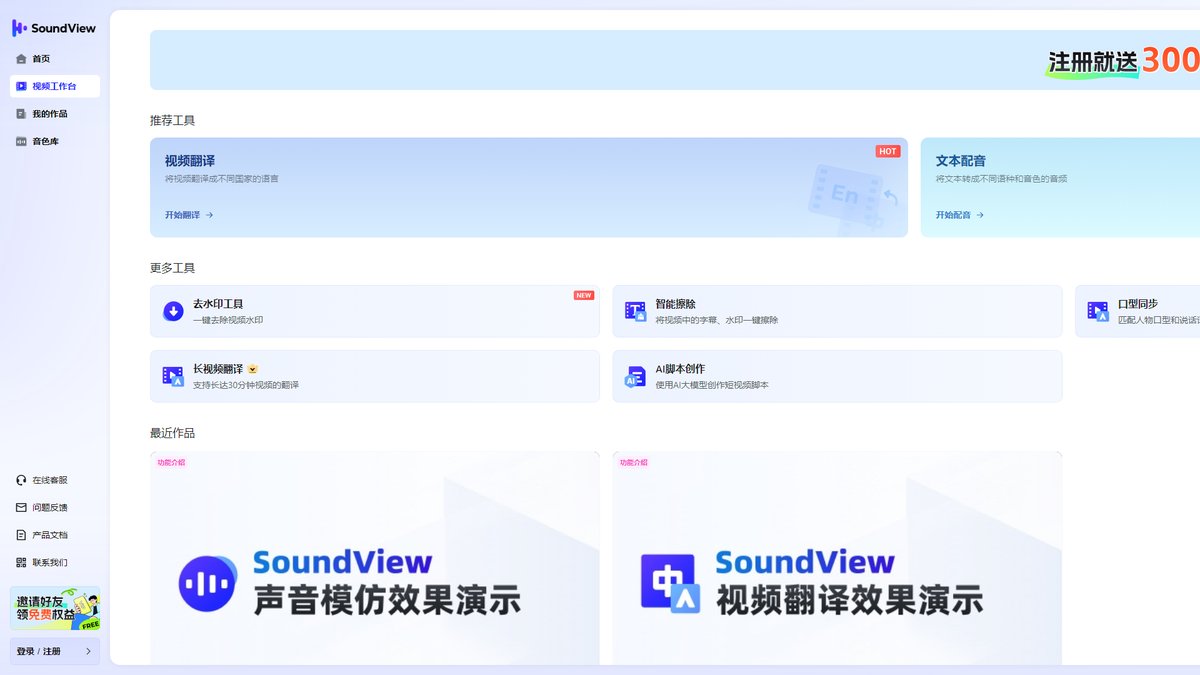The image size is (1200, 675).
Task: Click the crown badge next to 长视频翻译
Action: [x=253, y=369]
